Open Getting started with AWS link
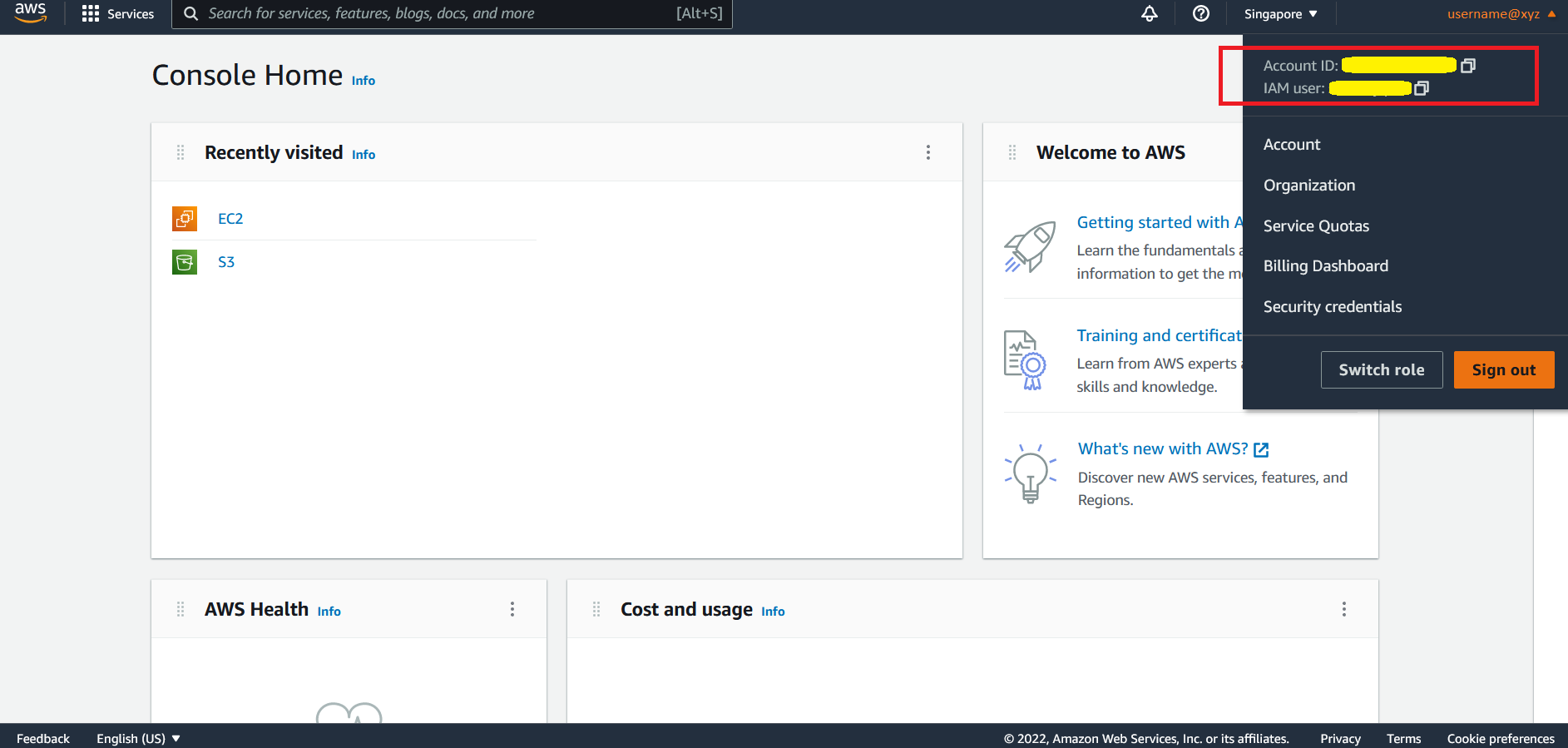 [1160, 222]
